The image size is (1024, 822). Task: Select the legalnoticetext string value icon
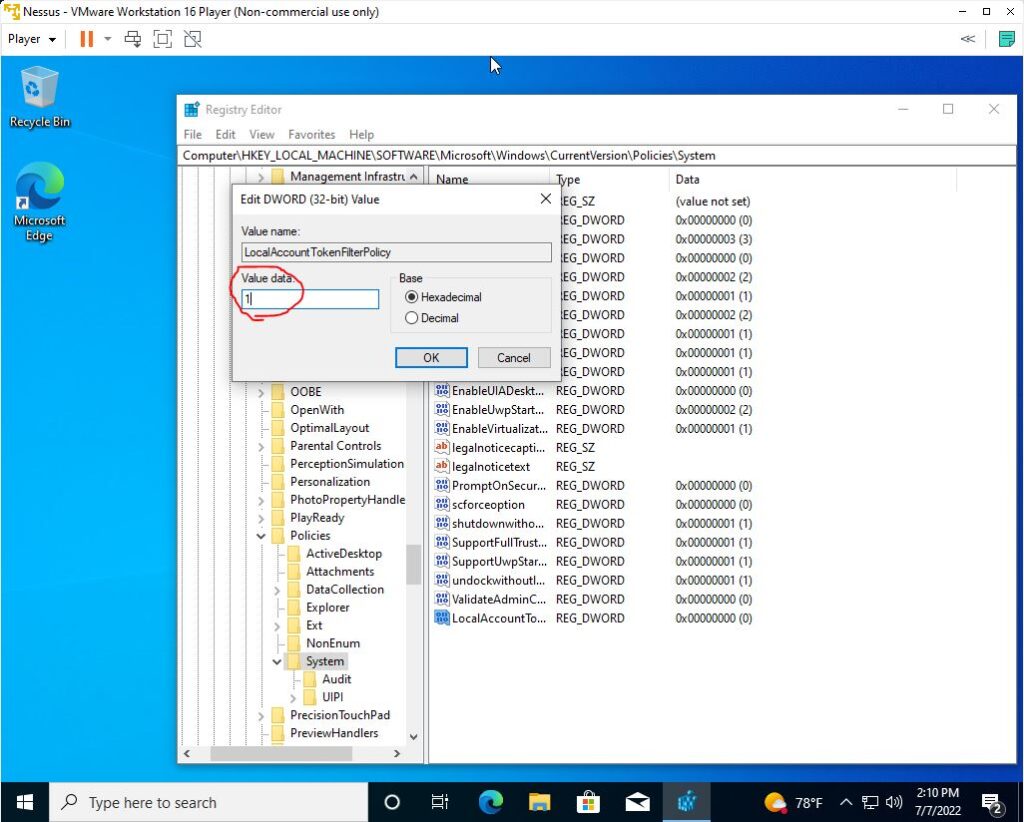[441, 466]
